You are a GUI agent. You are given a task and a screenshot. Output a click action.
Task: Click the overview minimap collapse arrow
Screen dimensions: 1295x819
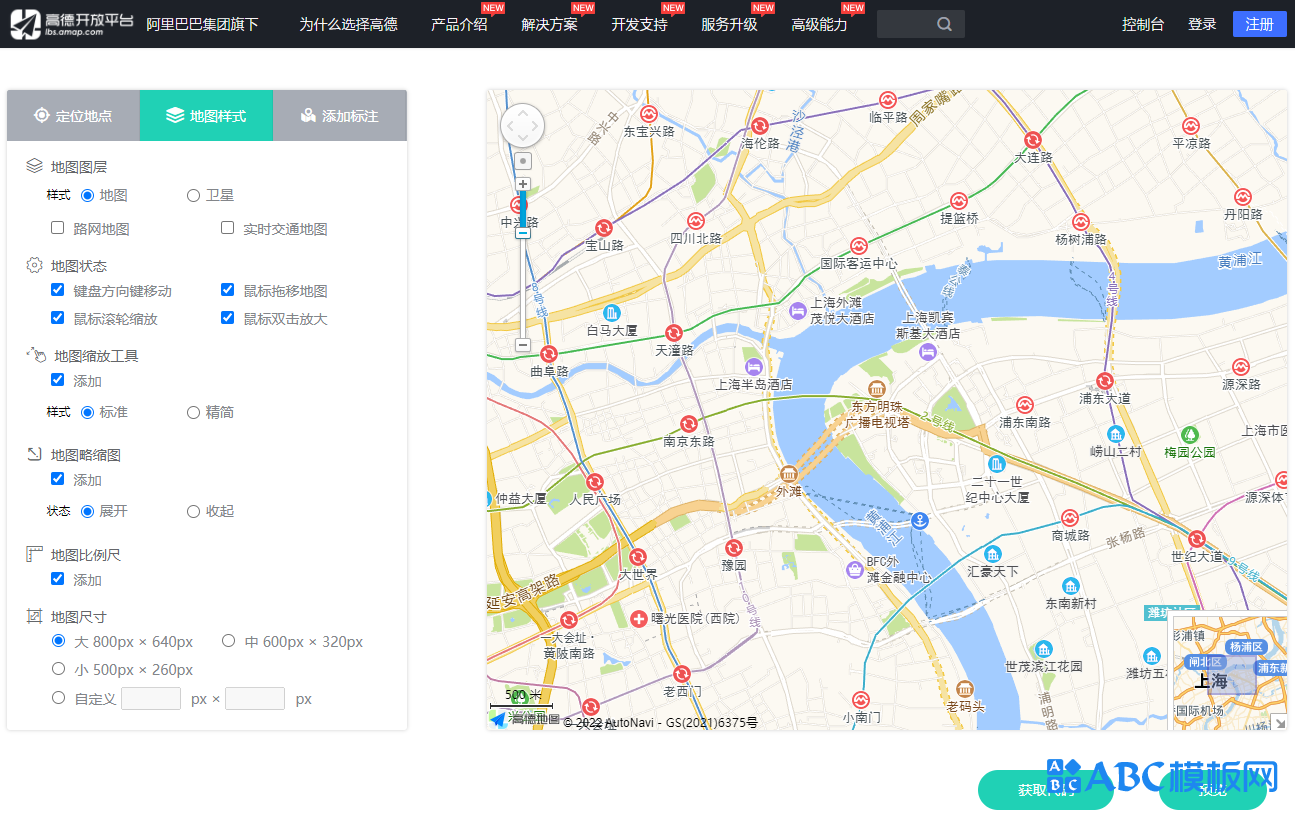click(1279, 723)
